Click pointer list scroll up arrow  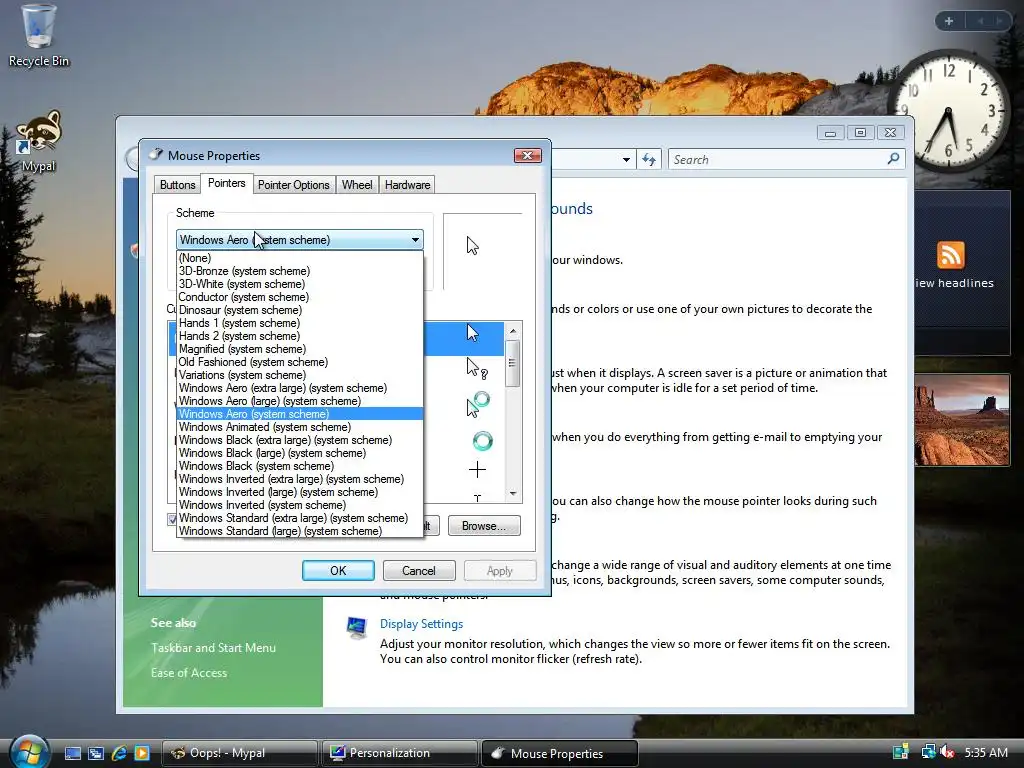pos(513,330)
